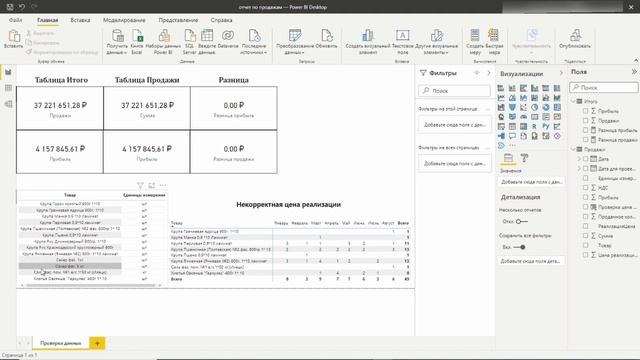Check the НДС field checkbox

pos(586,188)
